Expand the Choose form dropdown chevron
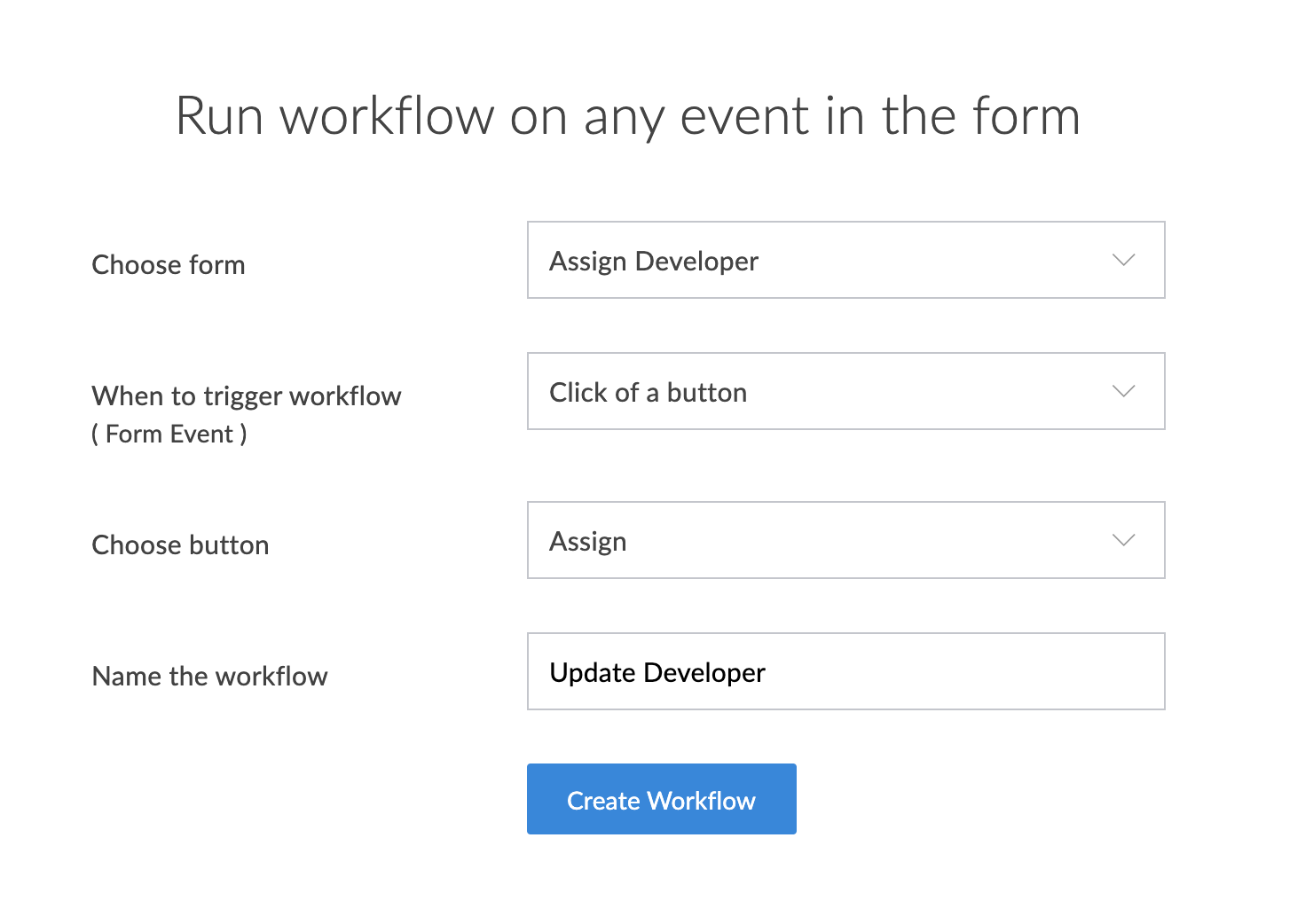The height and width of the screenshot is (924, 1313). point(1123,261)
